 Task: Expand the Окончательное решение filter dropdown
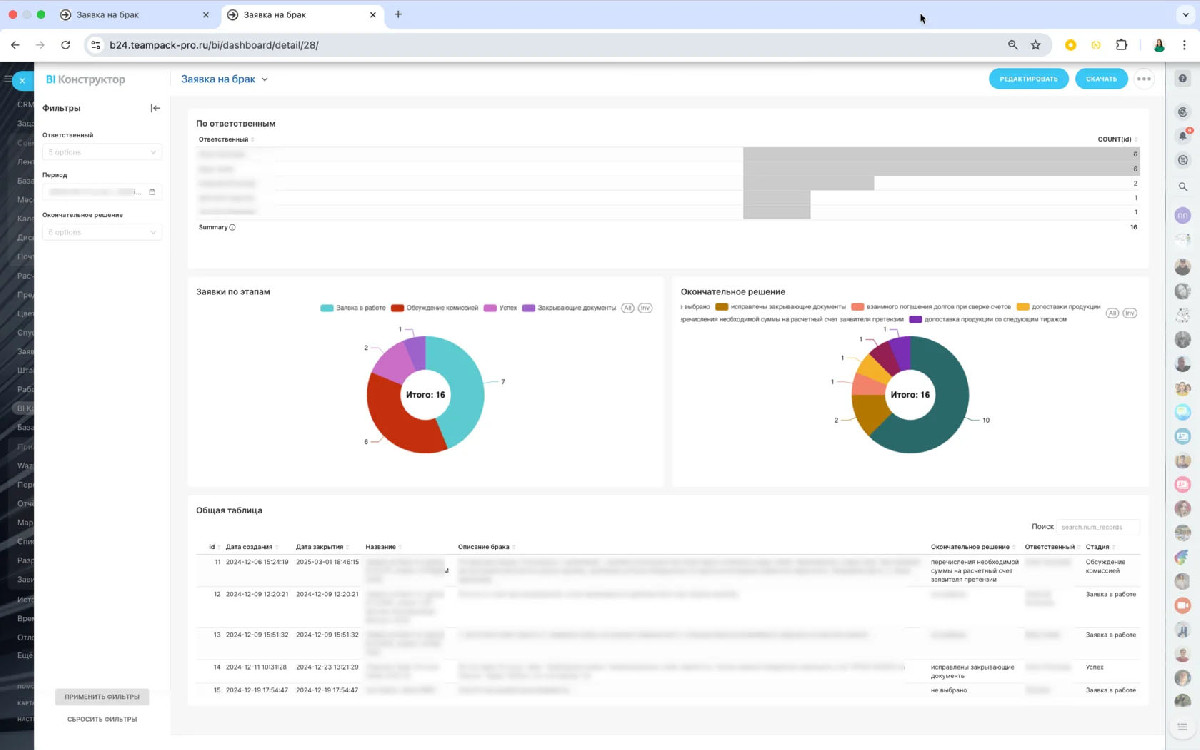[x=102, y=232]
